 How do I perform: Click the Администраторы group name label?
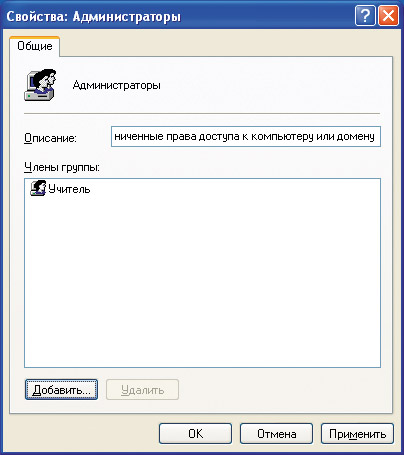pos(116,85)
